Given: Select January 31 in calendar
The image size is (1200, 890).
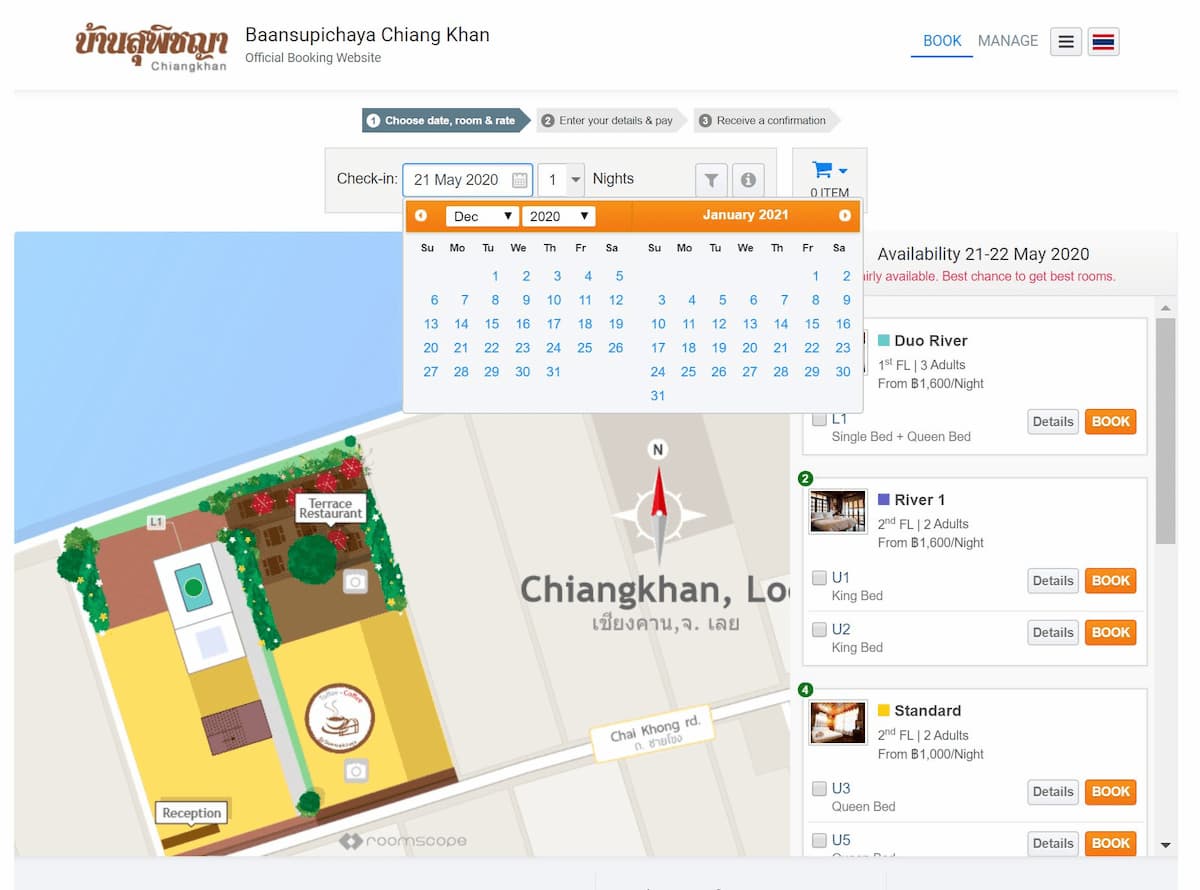Looking at the screenshot, I should pos(658,396).
